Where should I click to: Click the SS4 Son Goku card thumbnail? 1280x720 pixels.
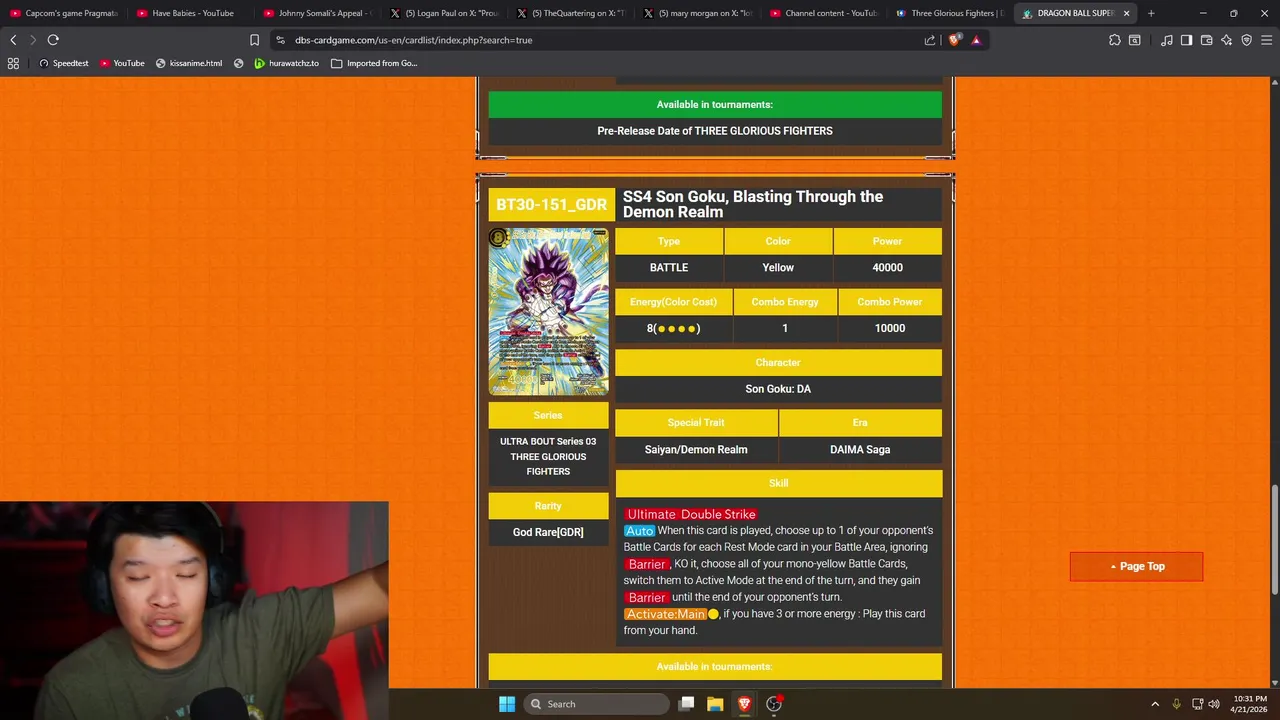(548, 311)
